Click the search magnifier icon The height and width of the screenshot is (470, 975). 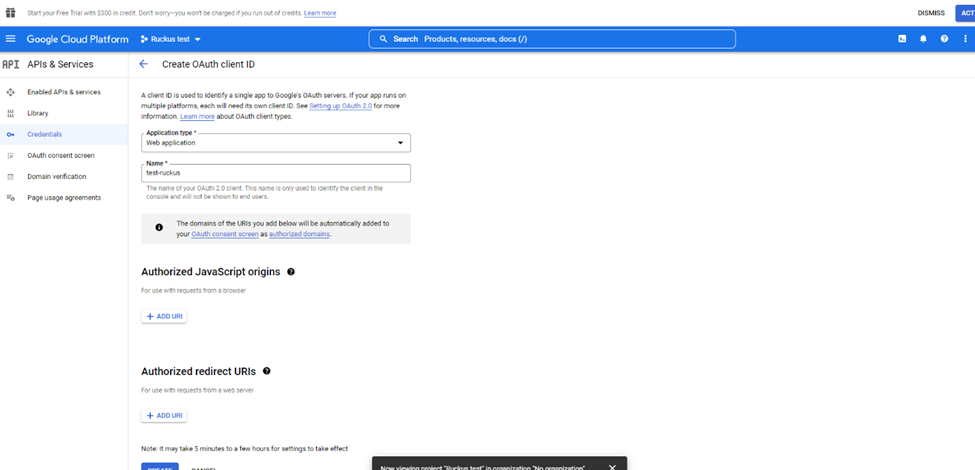pos(384,39)
